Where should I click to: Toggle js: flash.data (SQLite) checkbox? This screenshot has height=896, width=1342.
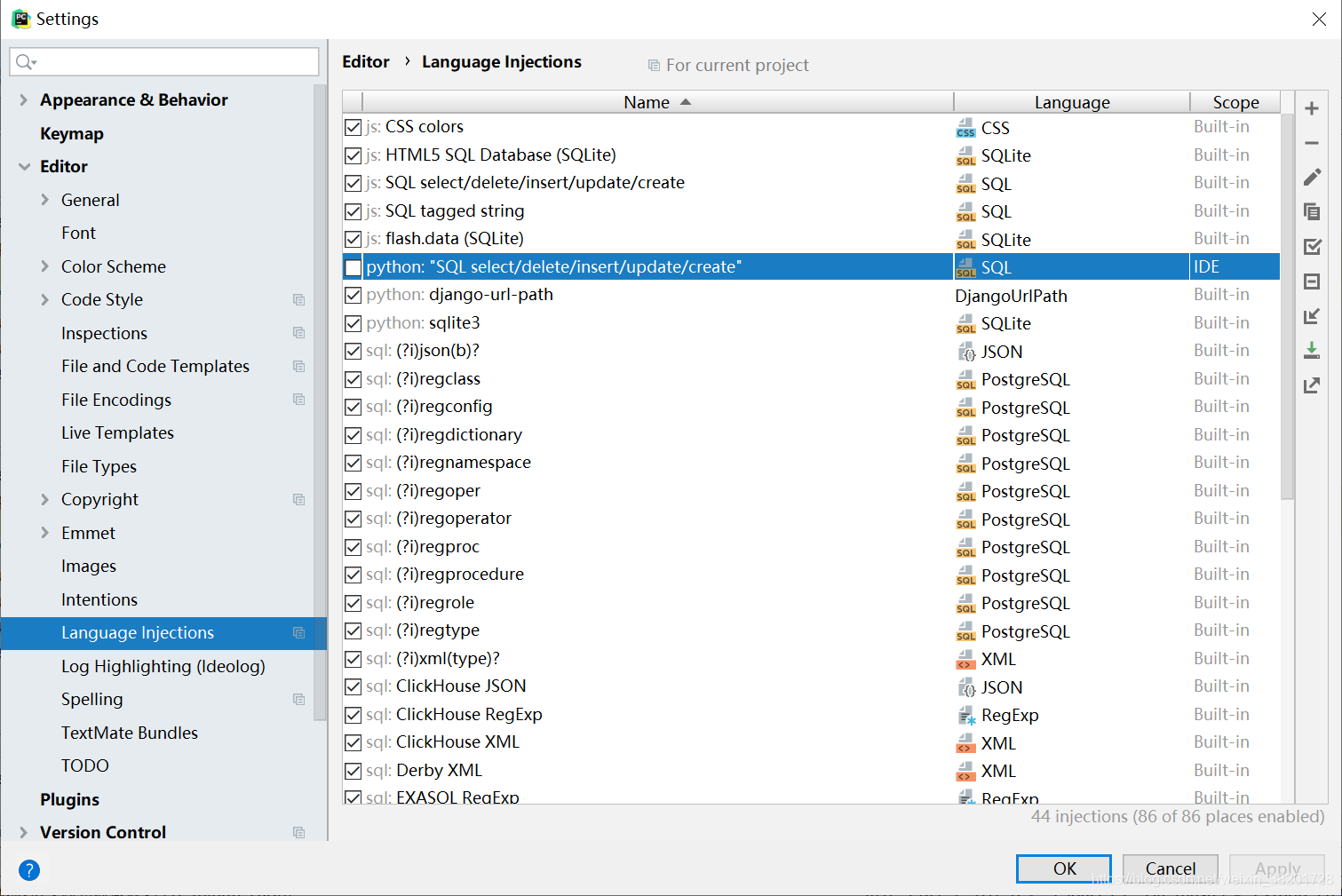tap(353, 239)
